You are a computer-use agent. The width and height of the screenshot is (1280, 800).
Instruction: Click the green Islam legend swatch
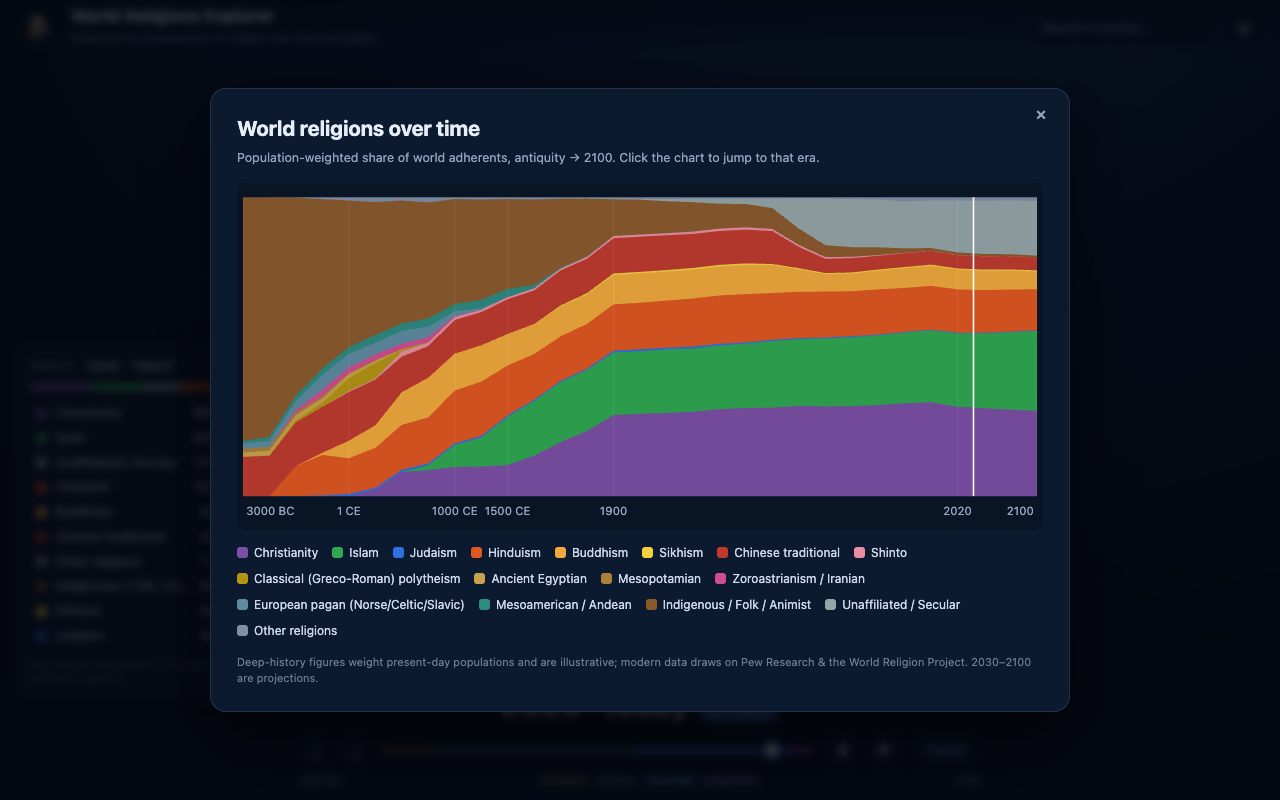click(337, 553)
